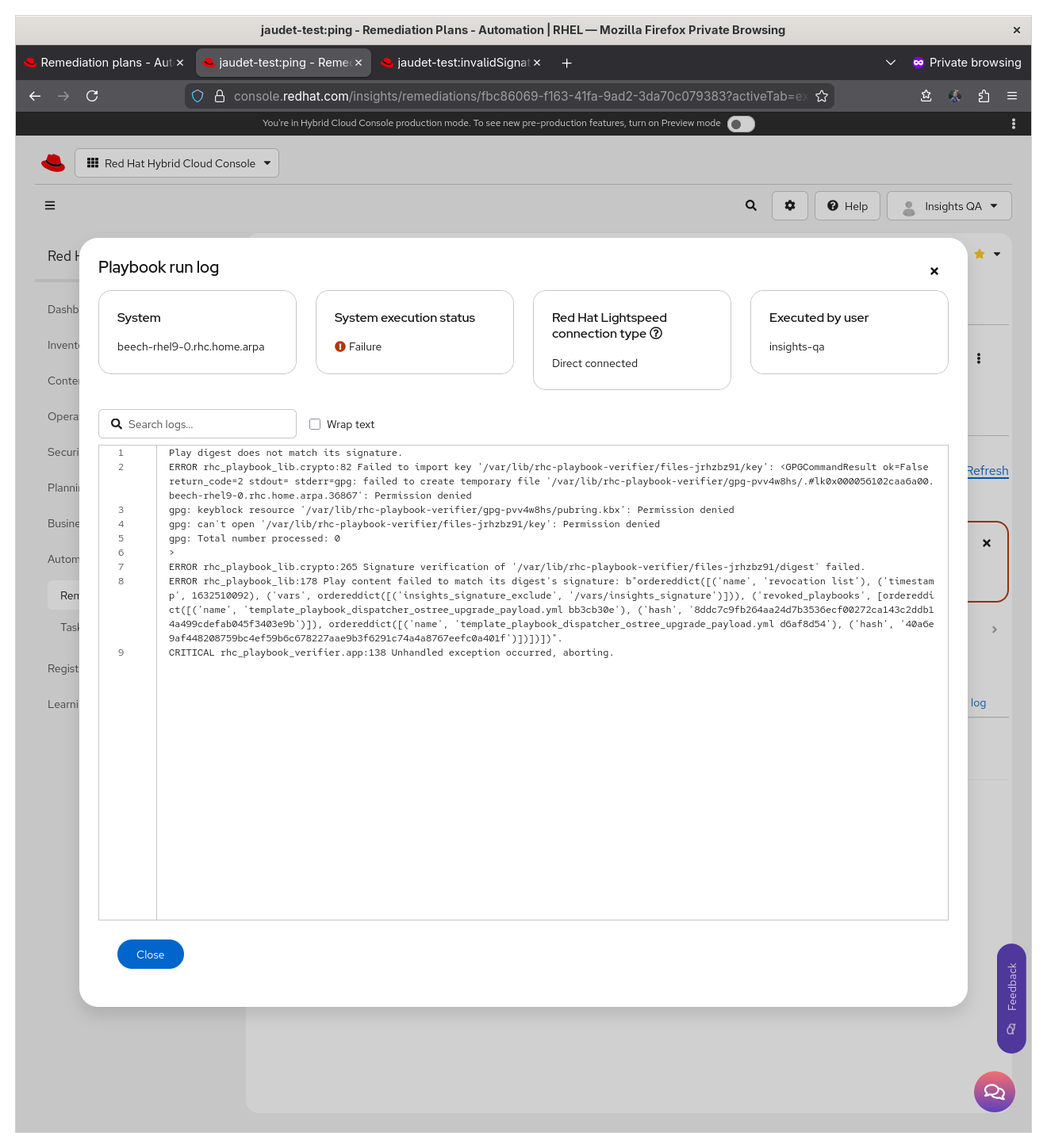Click log line 'gpg: keyblock resource' Permission denied
Viewport: 1047px width, 1148px height.
451,510
